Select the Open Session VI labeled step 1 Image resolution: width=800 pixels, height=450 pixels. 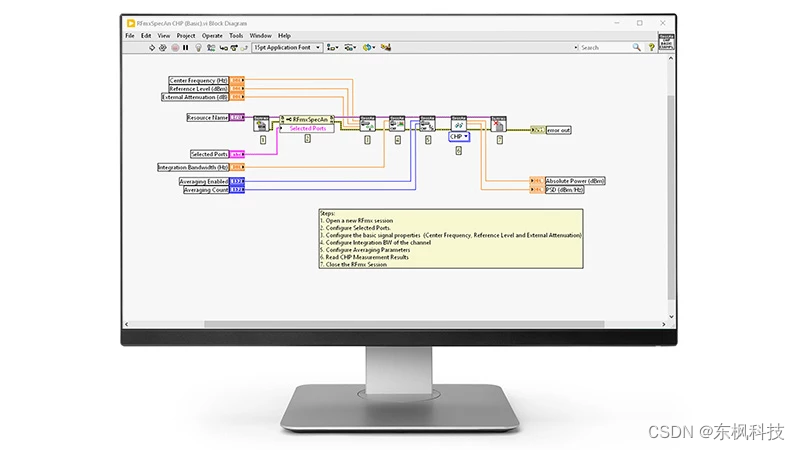click(261, 124)
